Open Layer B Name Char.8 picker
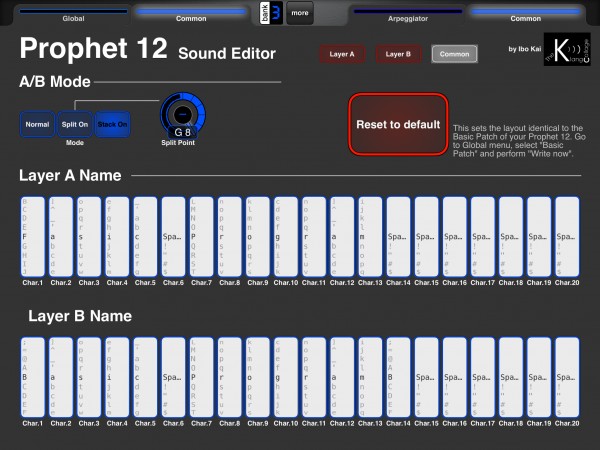 click(230, 377)
